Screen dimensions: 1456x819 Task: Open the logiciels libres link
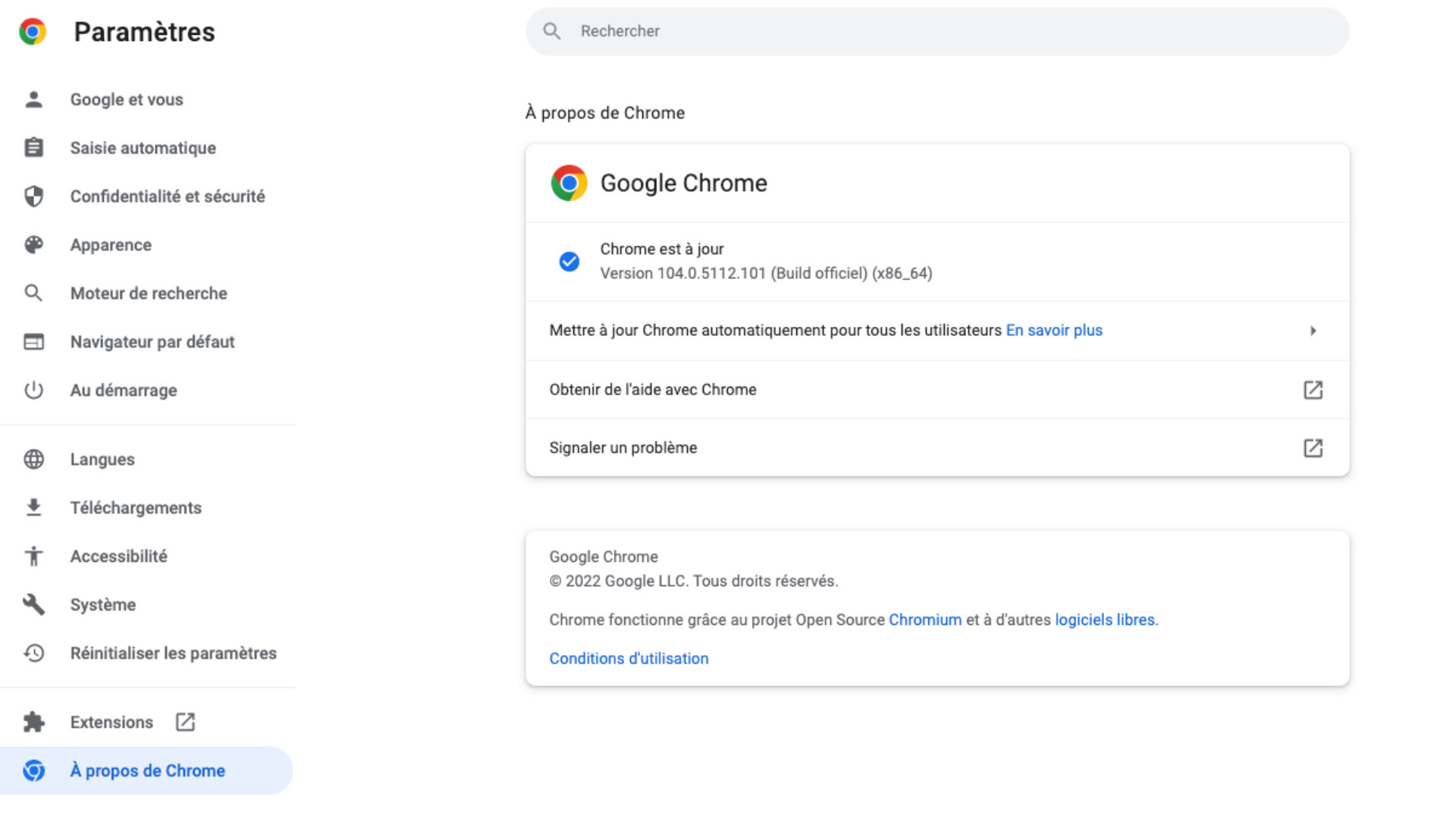pos(1105,620)
